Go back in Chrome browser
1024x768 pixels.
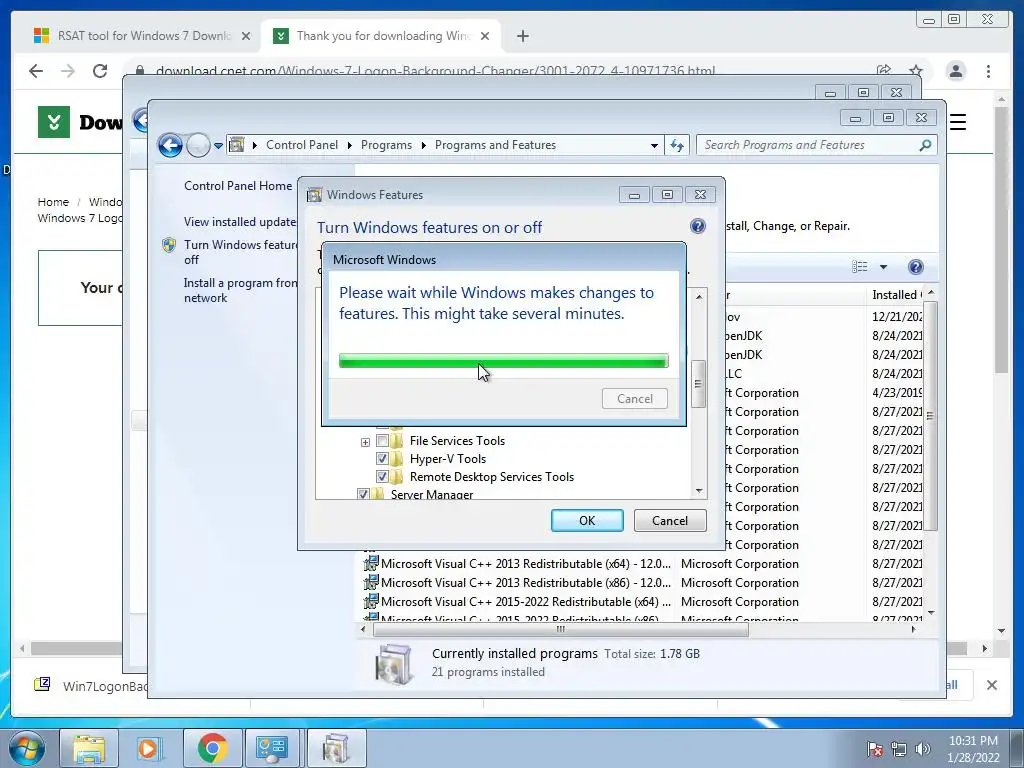coord(36,71)
